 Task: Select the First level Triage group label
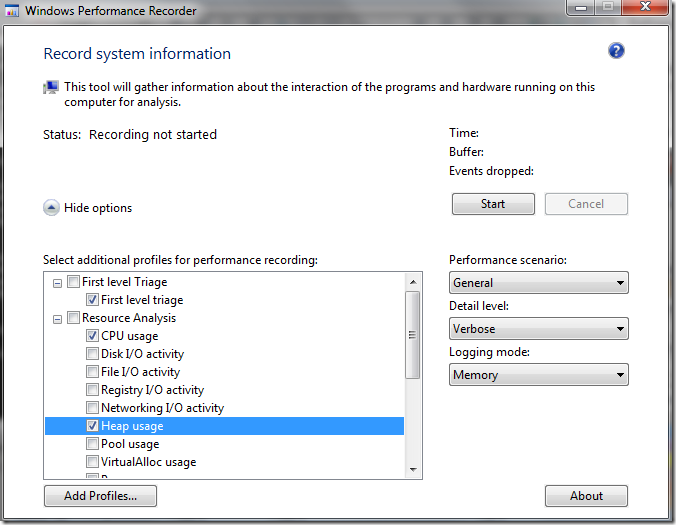pos(125,282)
